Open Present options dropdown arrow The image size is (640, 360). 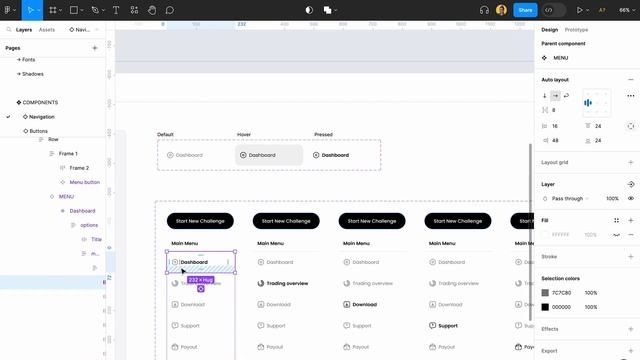coord(587,10)
